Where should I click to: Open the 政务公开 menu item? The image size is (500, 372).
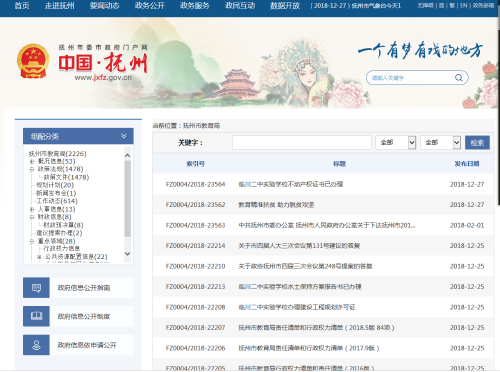pyautogui.click(x=150, y=6)
